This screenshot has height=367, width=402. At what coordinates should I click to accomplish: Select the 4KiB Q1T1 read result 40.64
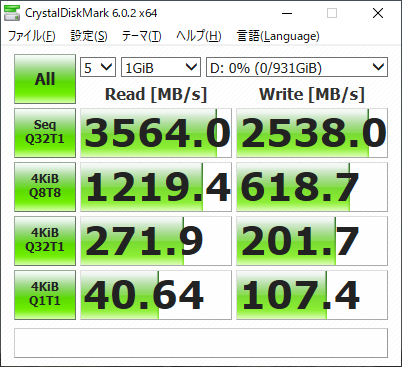156,295
